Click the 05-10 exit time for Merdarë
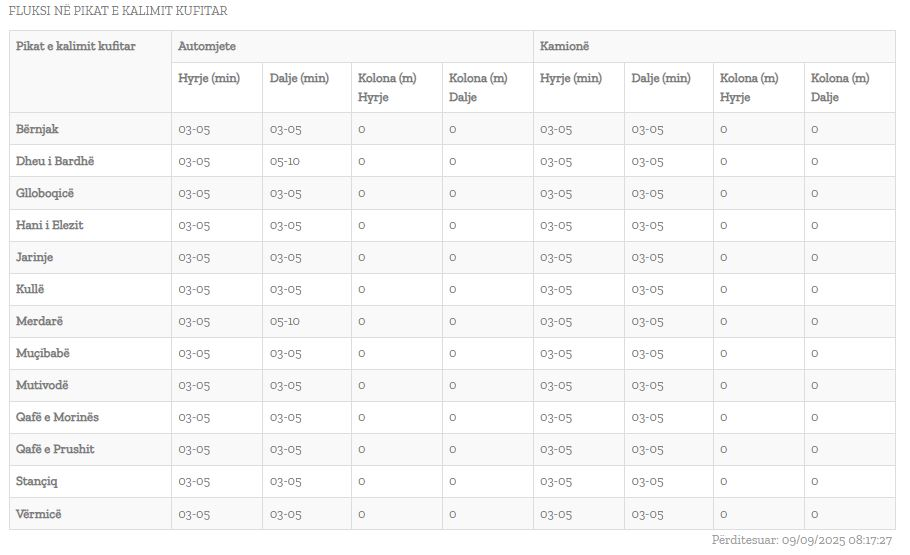Viewport: 910px width, 555px height. click(285, 321)
